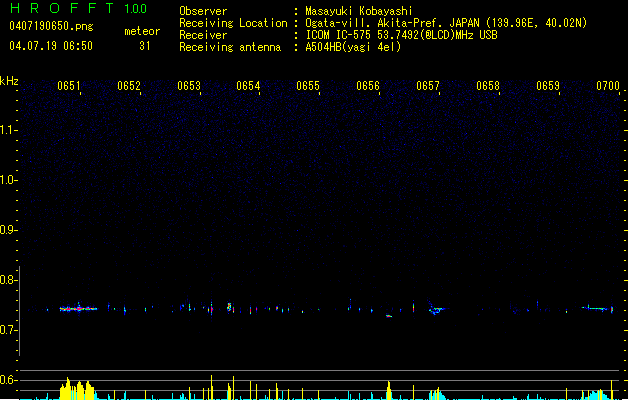Click the 0653 time marker
Viewport: 629px width, 400px height.
point(189,86)
